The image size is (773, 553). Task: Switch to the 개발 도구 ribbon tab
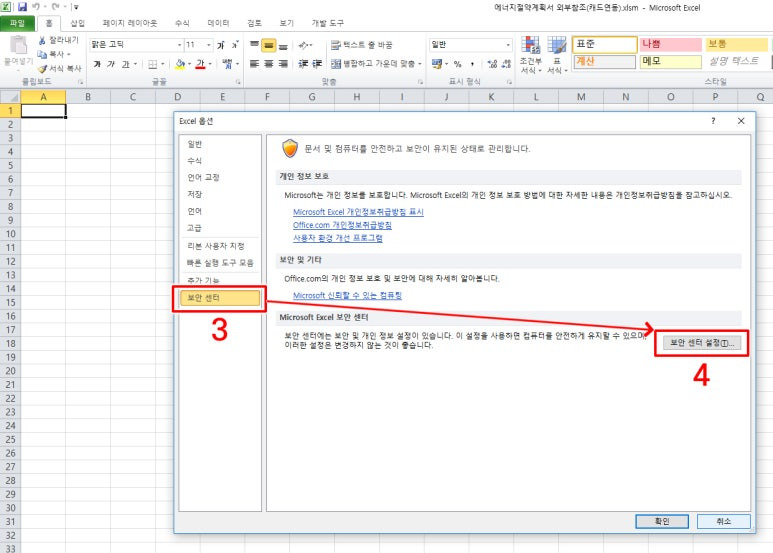pos(328,23)
